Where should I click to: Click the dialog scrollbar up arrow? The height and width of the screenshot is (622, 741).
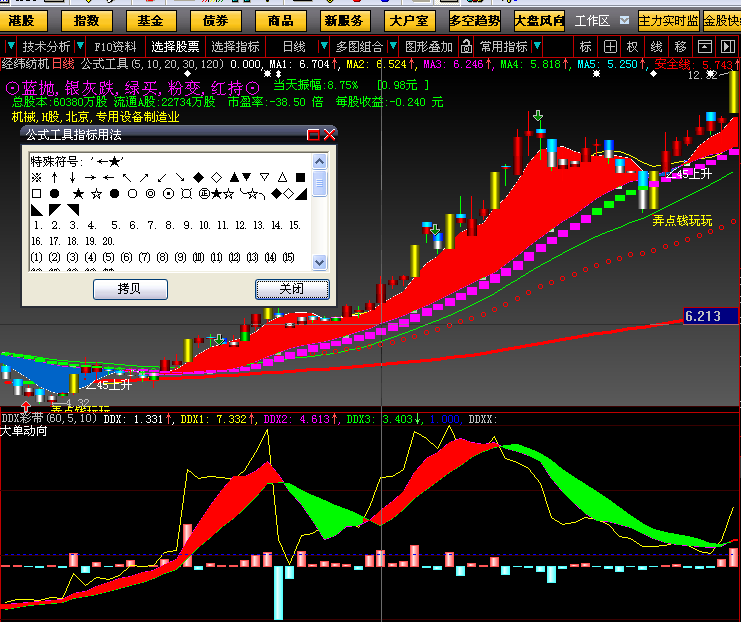click(319, 162)
